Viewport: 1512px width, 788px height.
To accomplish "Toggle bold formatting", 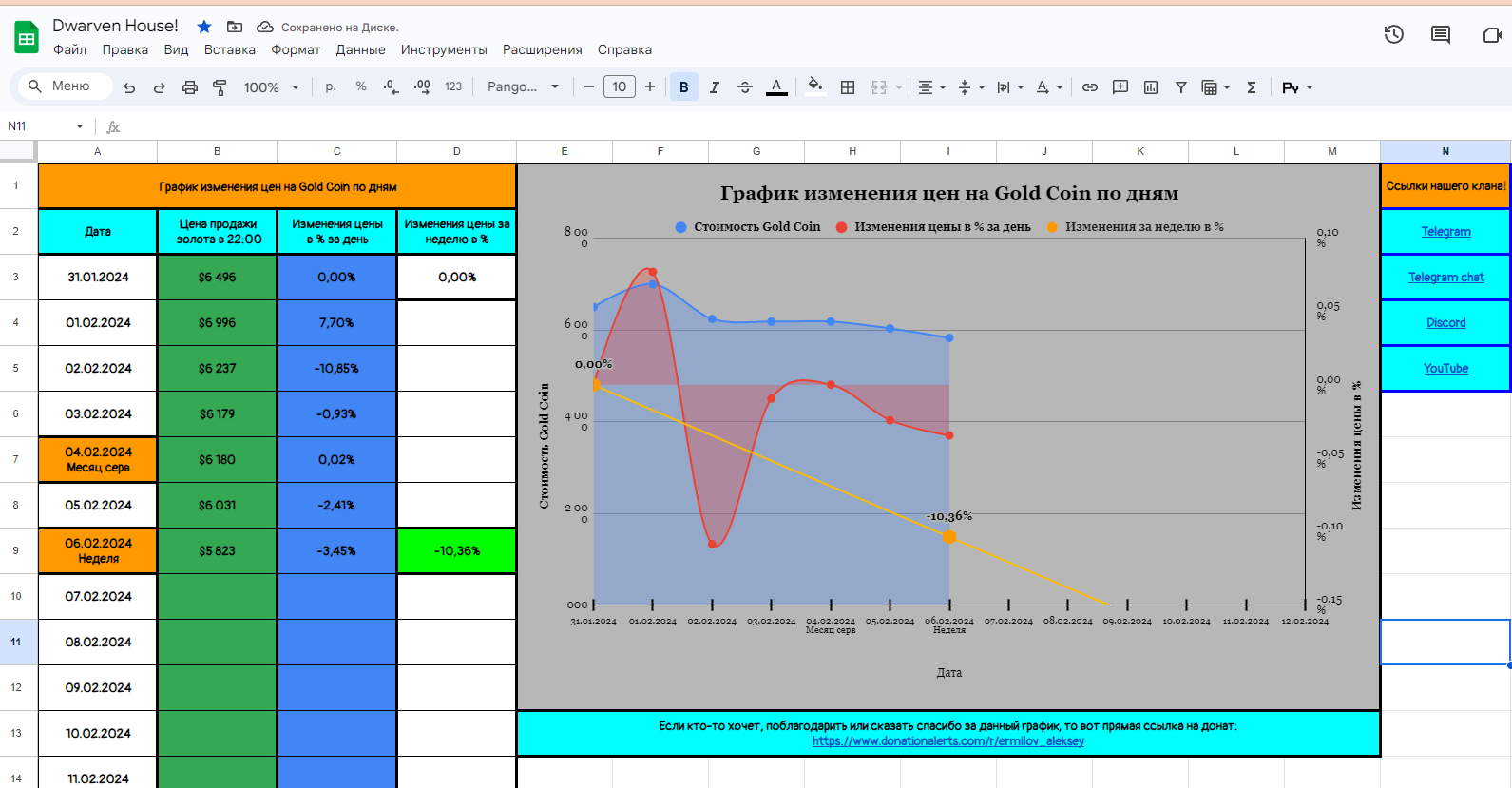I will tap(683, 87).
